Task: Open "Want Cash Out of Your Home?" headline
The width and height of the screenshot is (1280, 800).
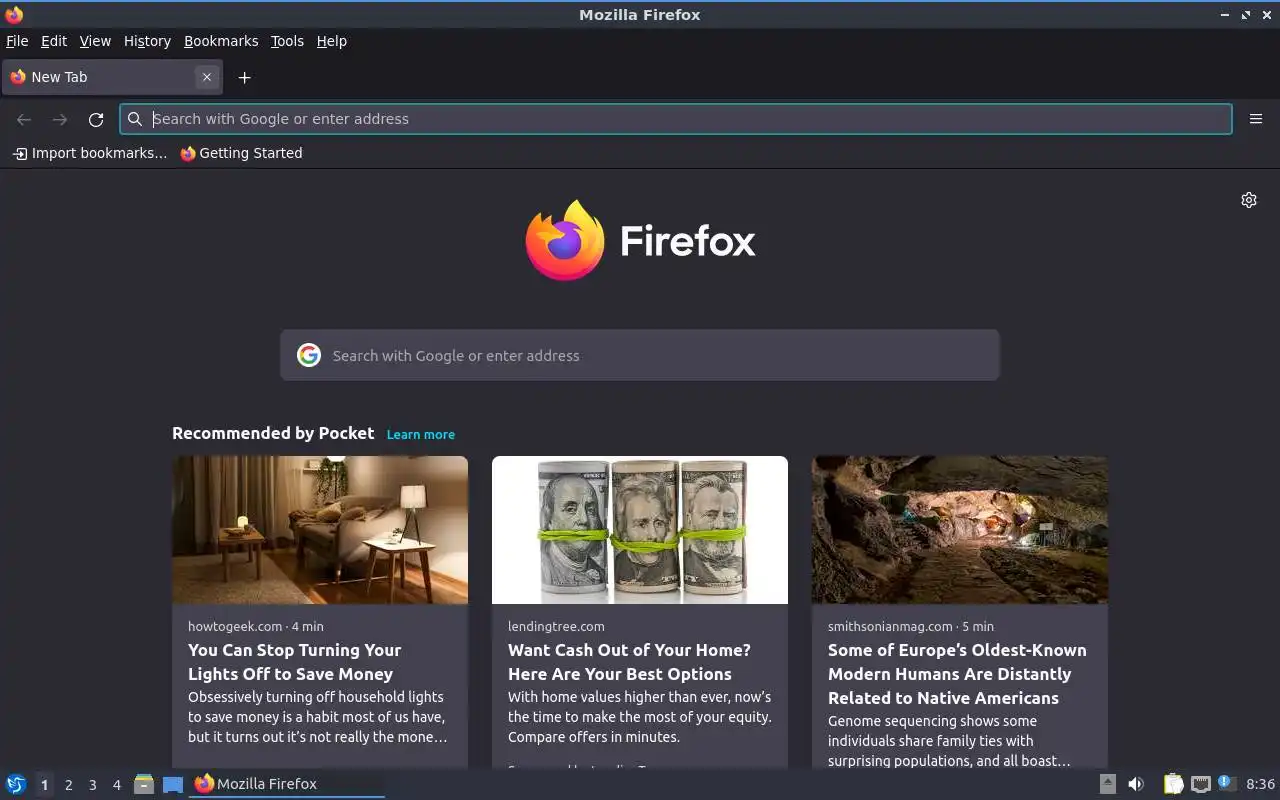Action: [629, 662]
